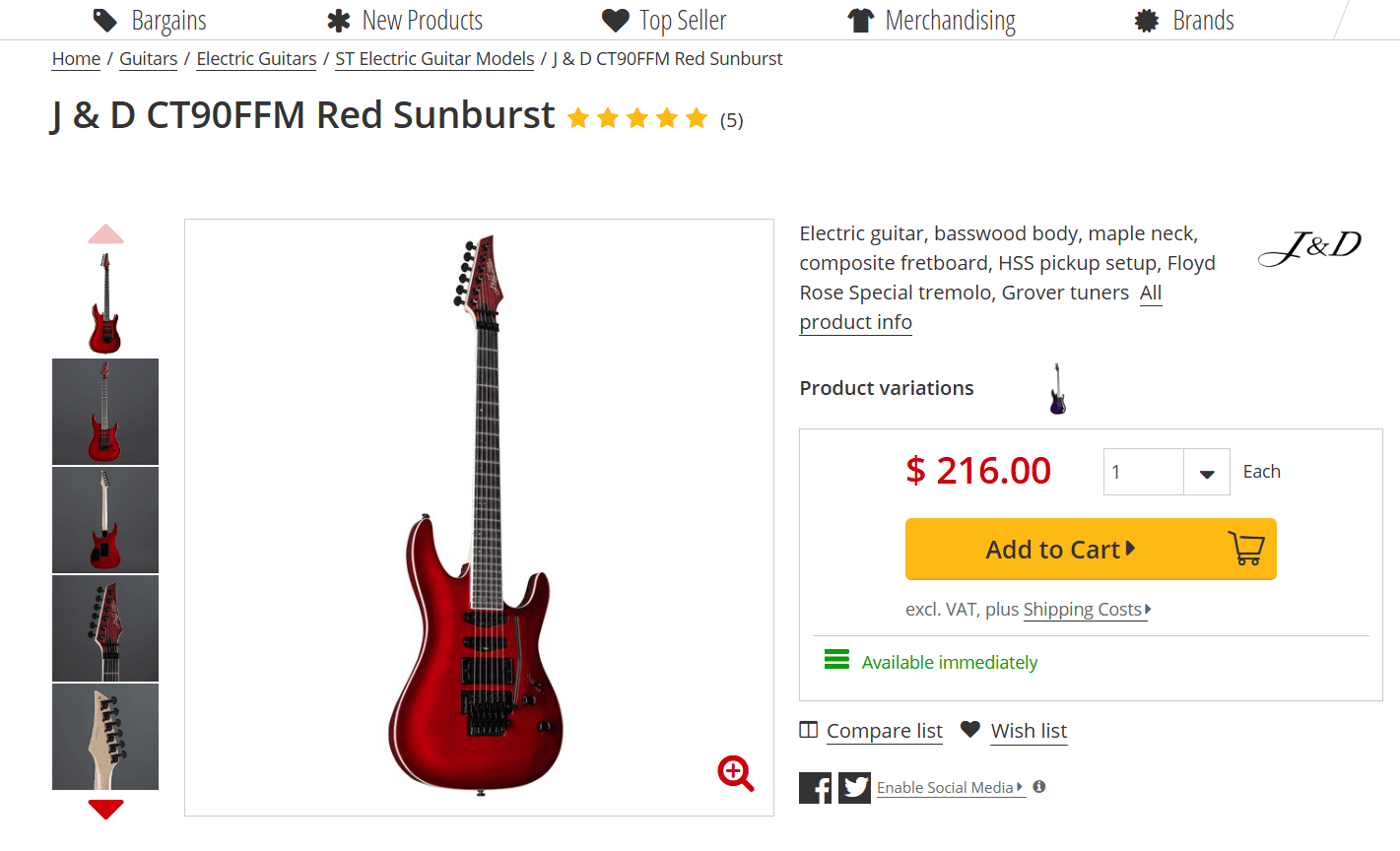
Task: Open the quantity dropdown
Action: [1206, 471]
